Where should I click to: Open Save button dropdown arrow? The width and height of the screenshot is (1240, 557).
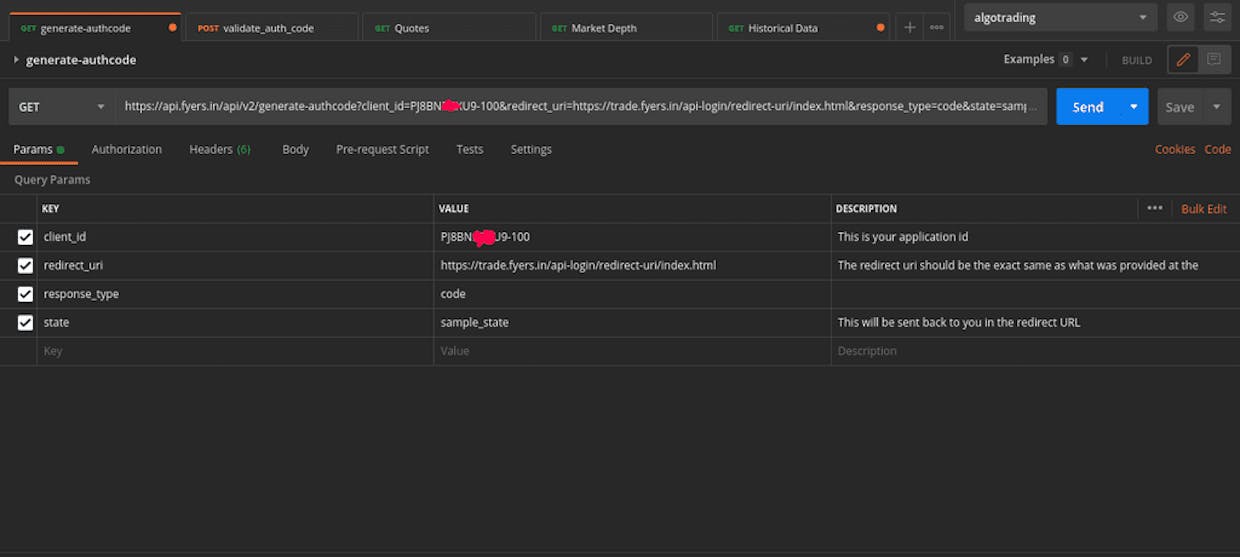click(1216, 107)
